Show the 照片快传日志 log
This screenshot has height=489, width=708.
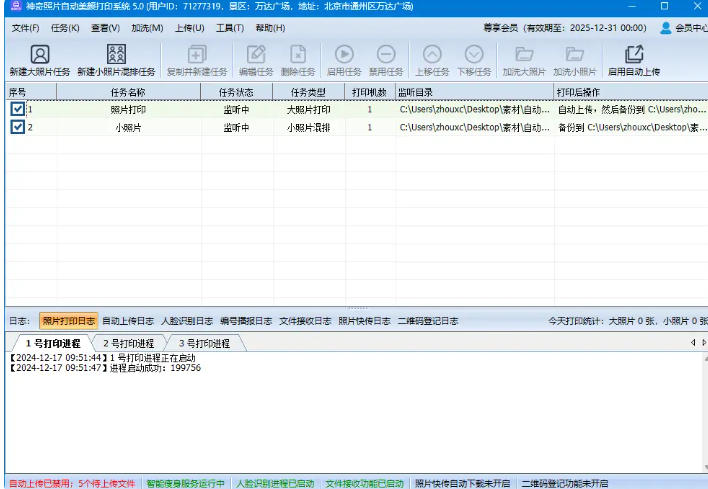tap(364, 321)
